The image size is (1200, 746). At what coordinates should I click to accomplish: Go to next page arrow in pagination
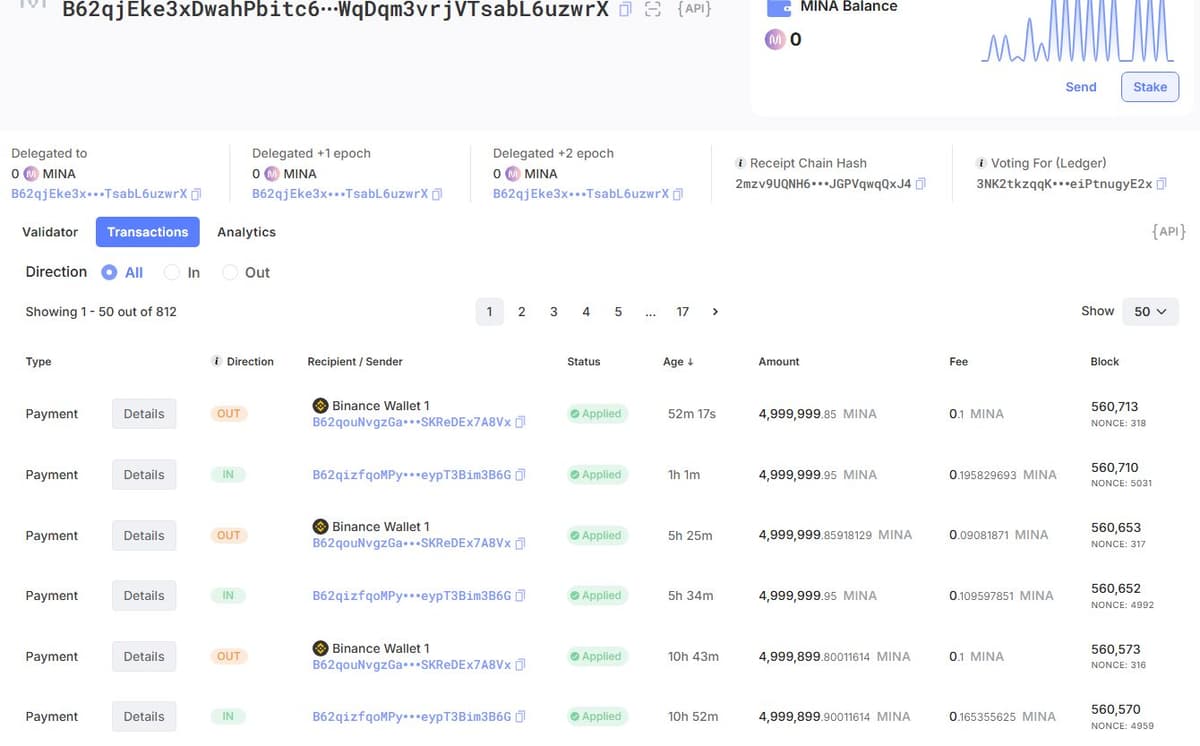point(715,312)
